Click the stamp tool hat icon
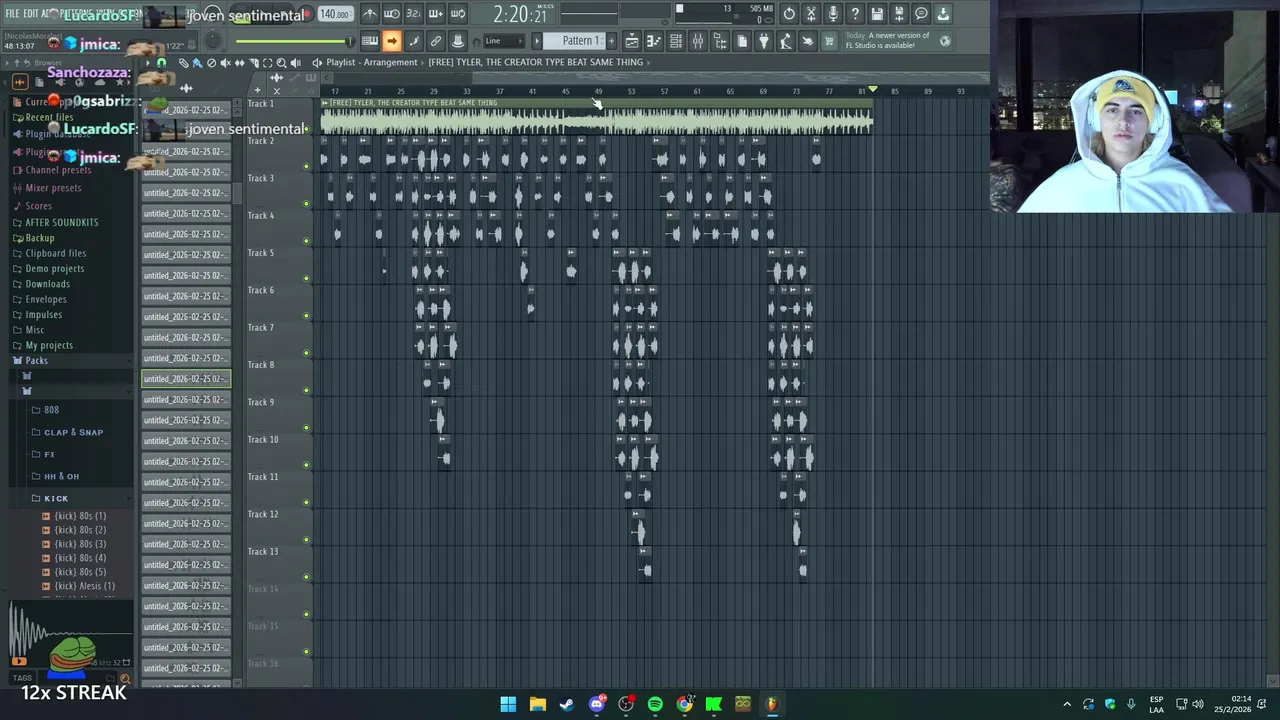 coord(458,41)
